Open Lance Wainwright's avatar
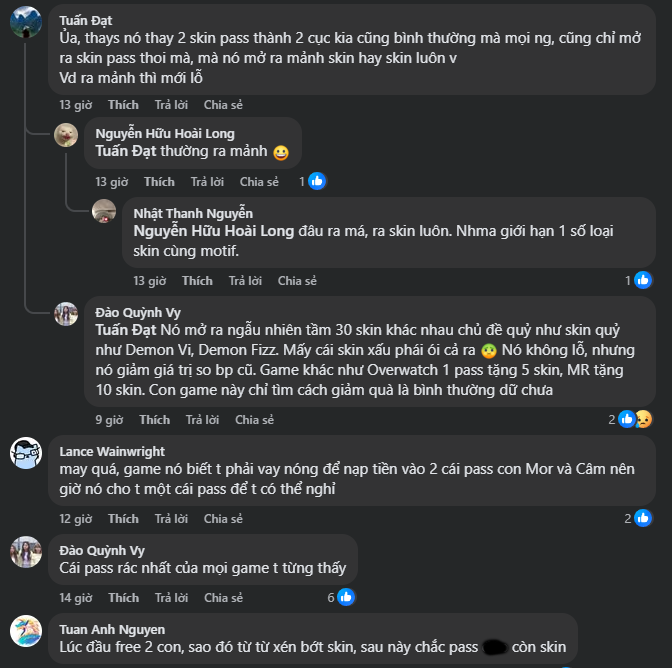Screen dimensions: 672x668 tap(25, 453)
